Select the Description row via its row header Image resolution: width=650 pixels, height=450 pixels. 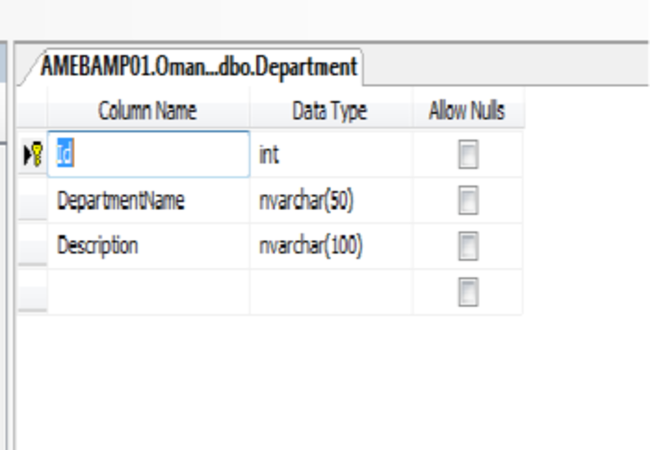[x=32, y=246]
